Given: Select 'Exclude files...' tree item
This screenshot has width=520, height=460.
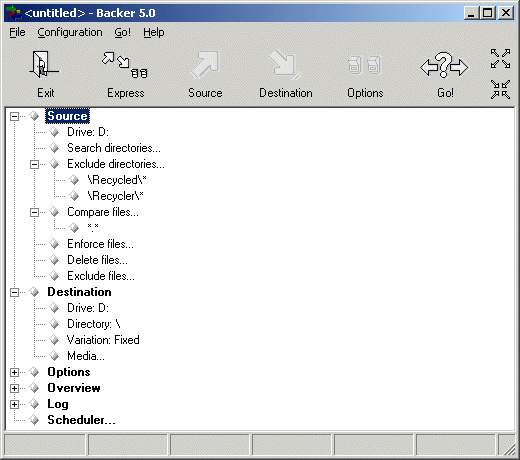Looking at the screenshot, I should pos(101,276).
